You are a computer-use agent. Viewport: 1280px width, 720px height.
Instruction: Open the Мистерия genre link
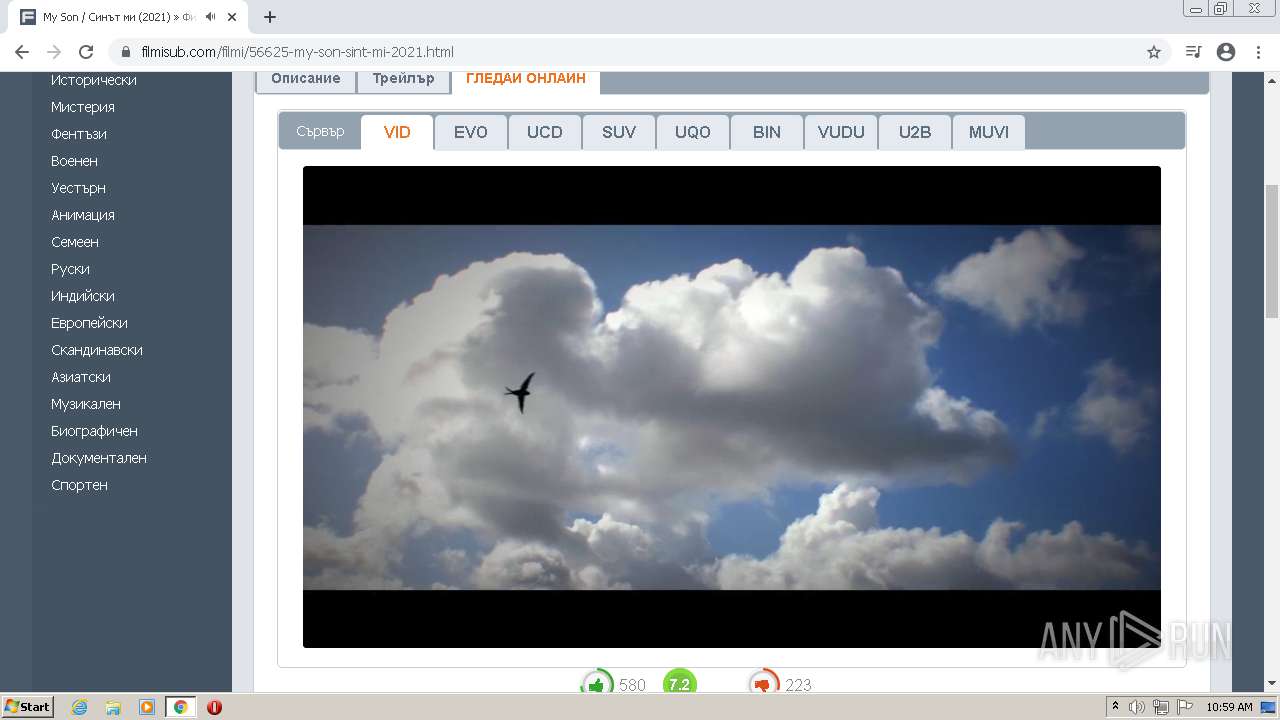pyautogui.click(x=83, y=107)
